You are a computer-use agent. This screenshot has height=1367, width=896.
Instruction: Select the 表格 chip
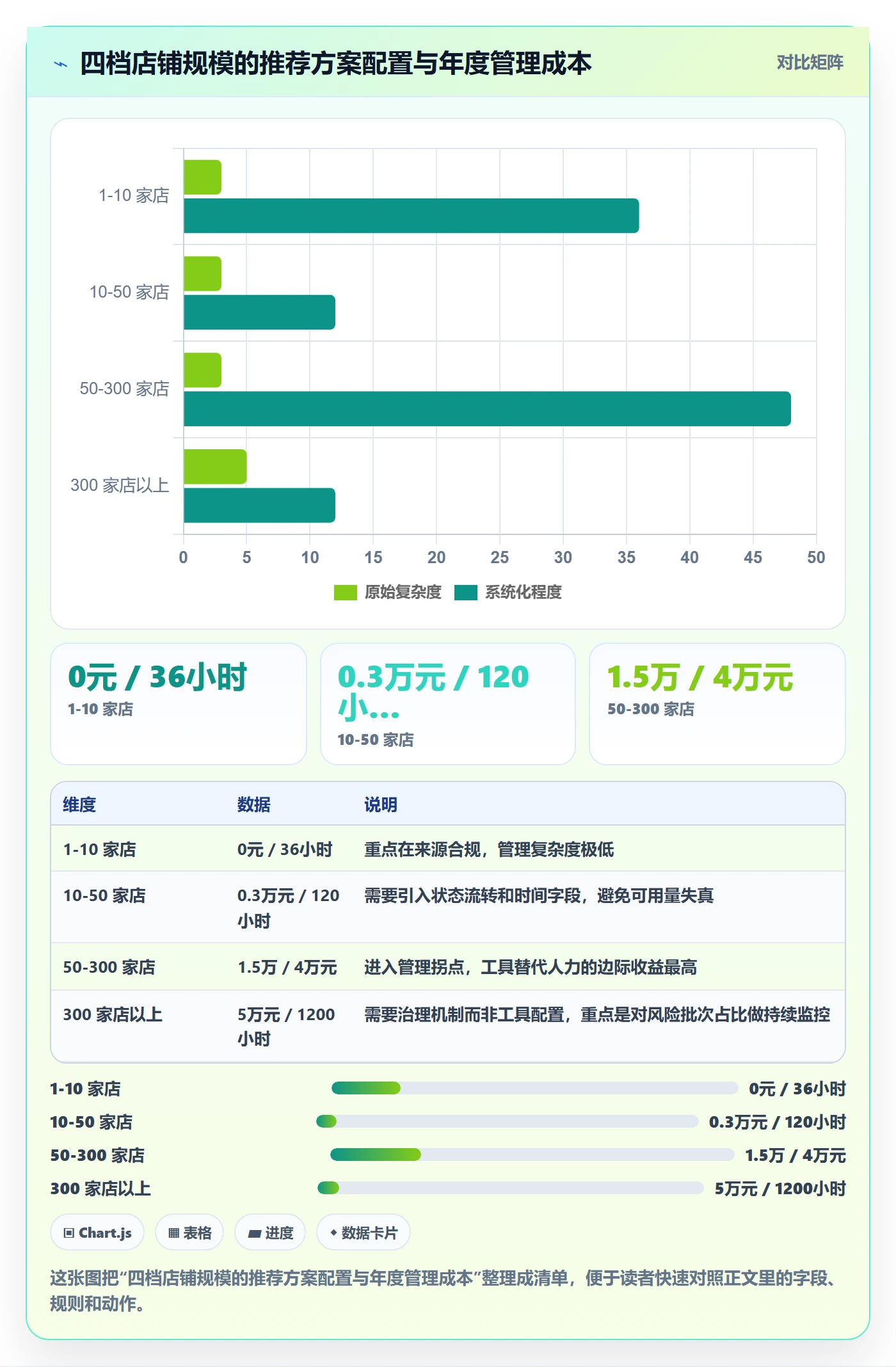tap(189, 1233)
